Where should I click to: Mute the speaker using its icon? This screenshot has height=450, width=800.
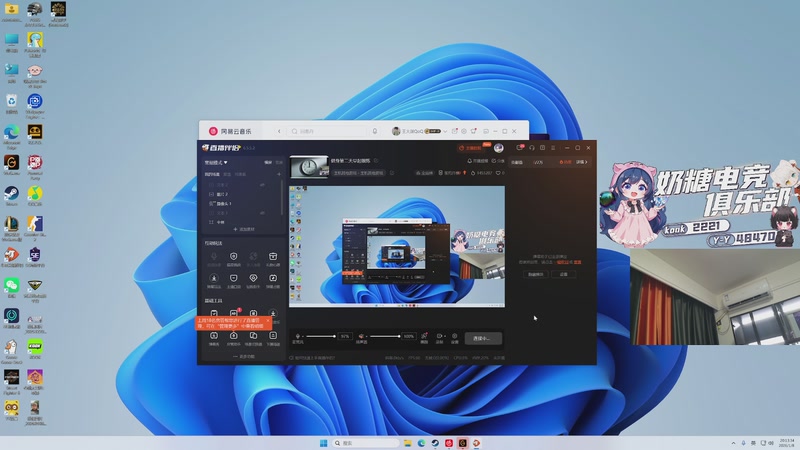click(361, 336)
